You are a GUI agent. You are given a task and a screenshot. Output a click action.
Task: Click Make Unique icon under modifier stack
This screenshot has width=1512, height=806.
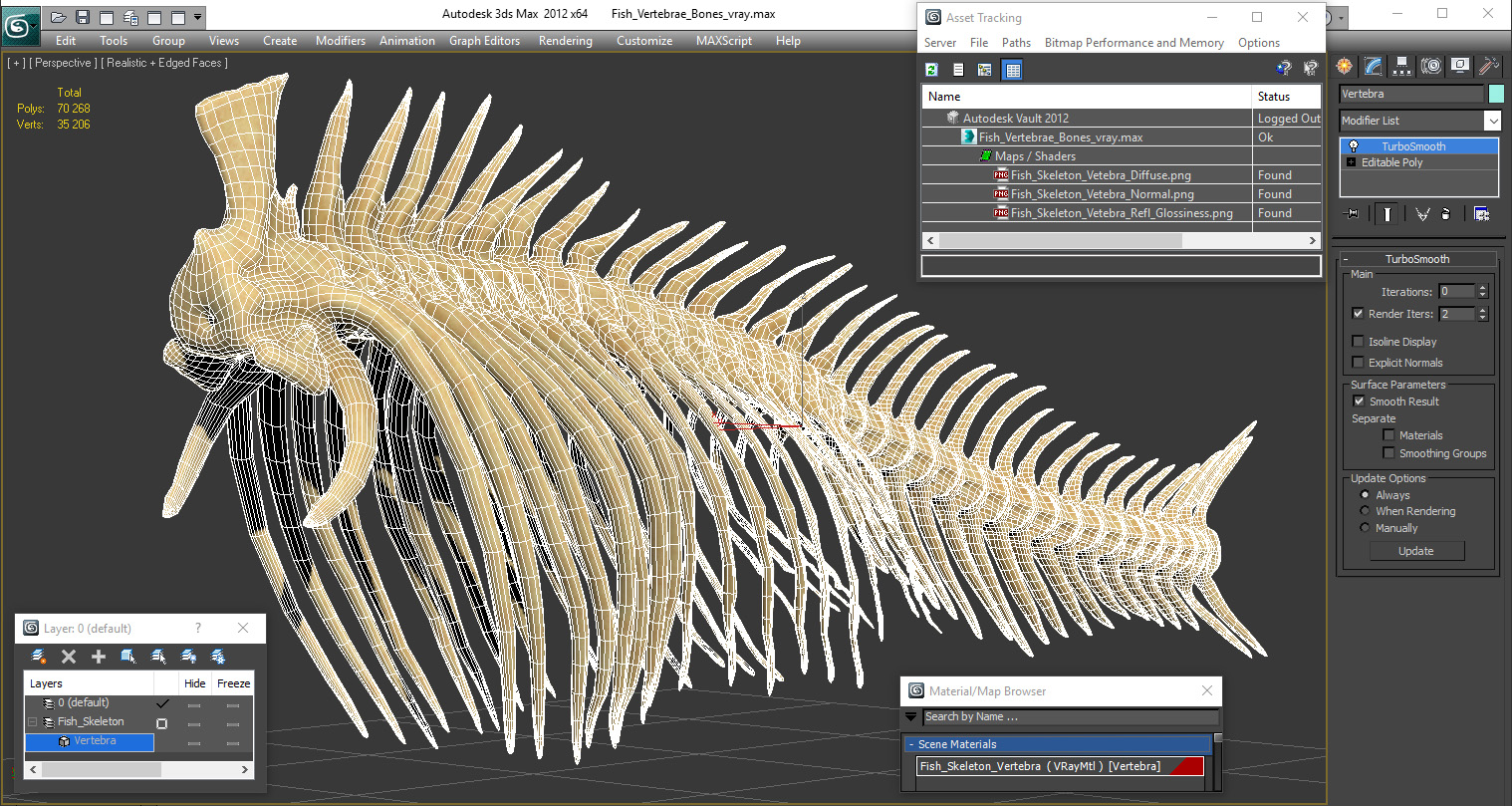pos(1422,214)
